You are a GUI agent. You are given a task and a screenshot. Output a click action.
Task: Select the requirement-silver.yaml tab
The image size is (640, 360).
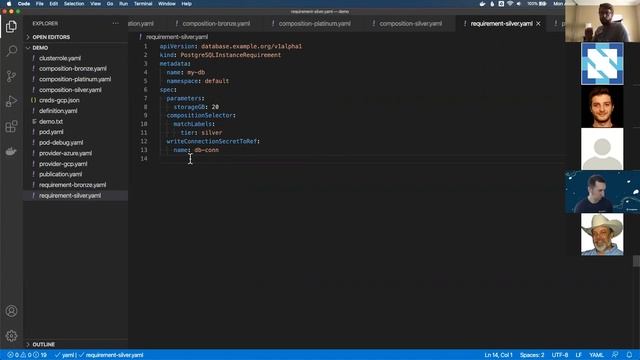pyautogui.click(x=501, y=24)
